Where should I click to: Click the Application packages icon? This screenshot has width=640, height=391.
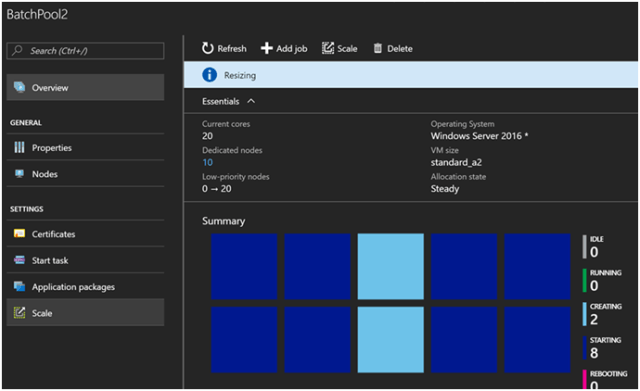click(x=19, y=287)
